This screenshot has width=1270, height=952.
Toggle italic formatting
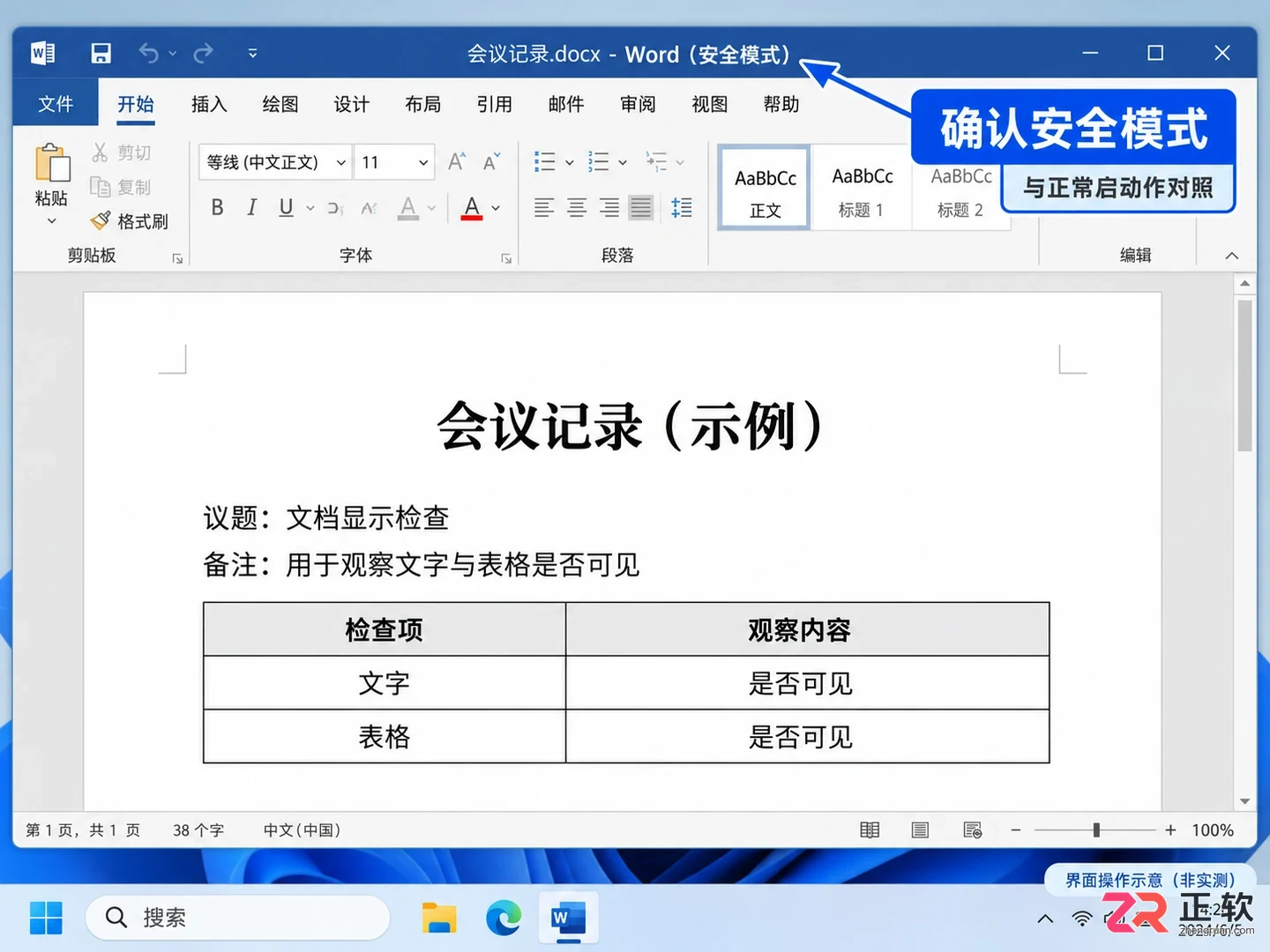[251, 208]
